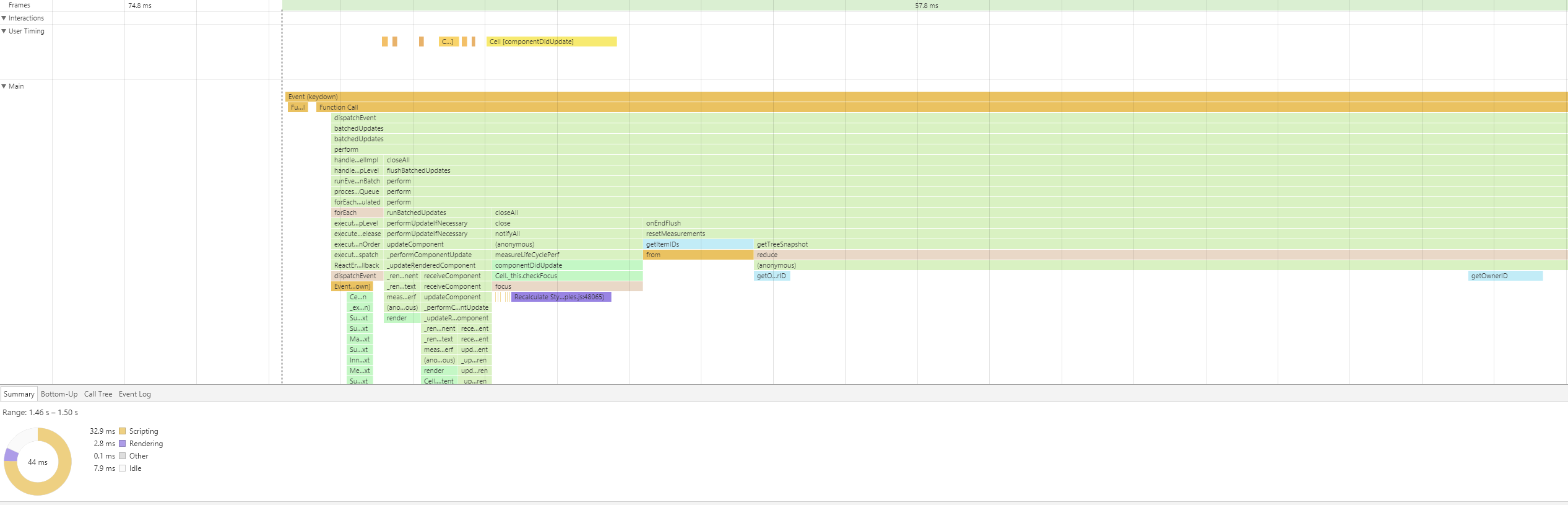Select the notifyAll entry
Viewport: 1568px width, 505px height.
coord(568,234)
